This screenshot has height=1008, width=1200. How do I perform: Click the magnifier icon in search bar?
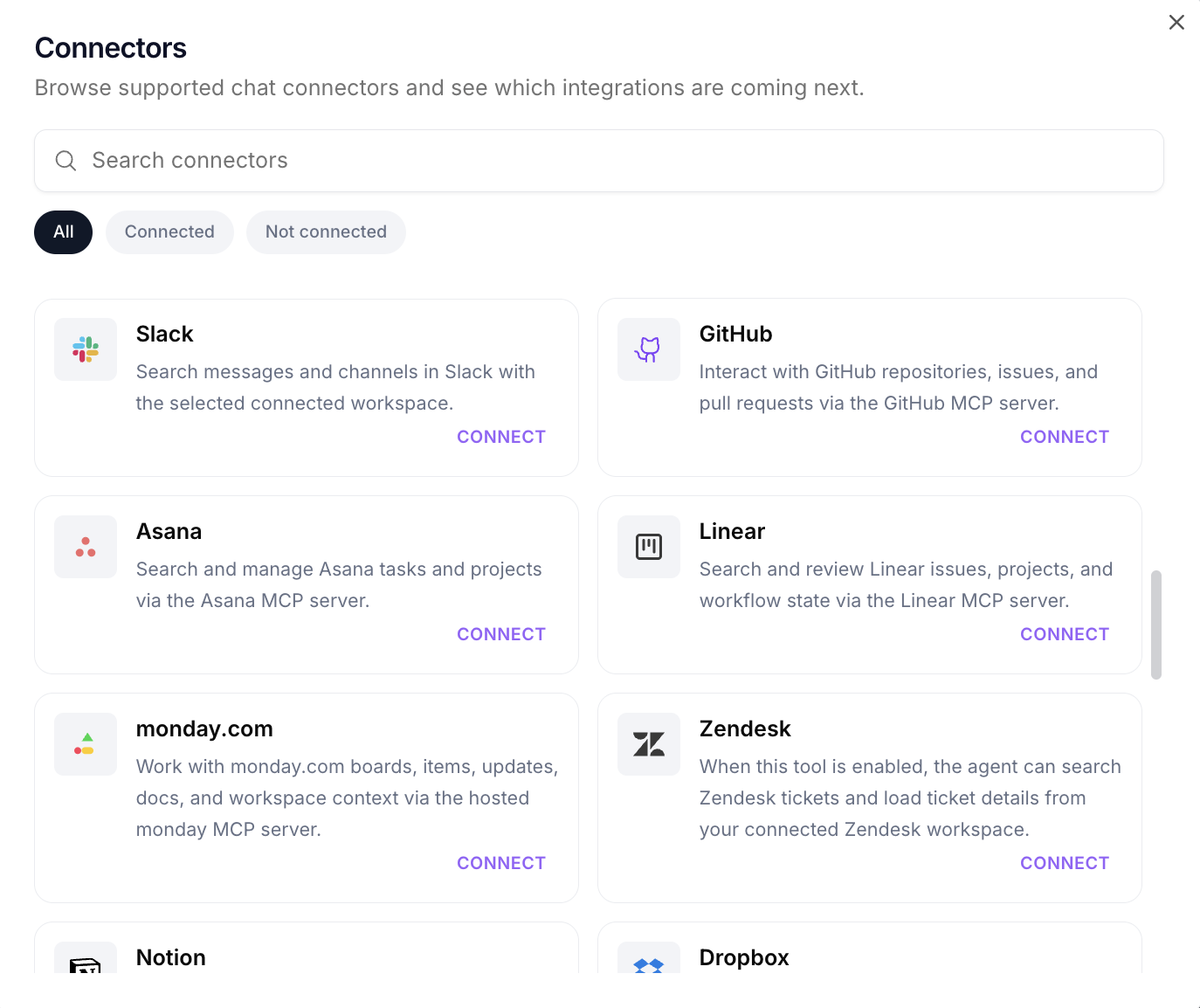pos(66,161)
